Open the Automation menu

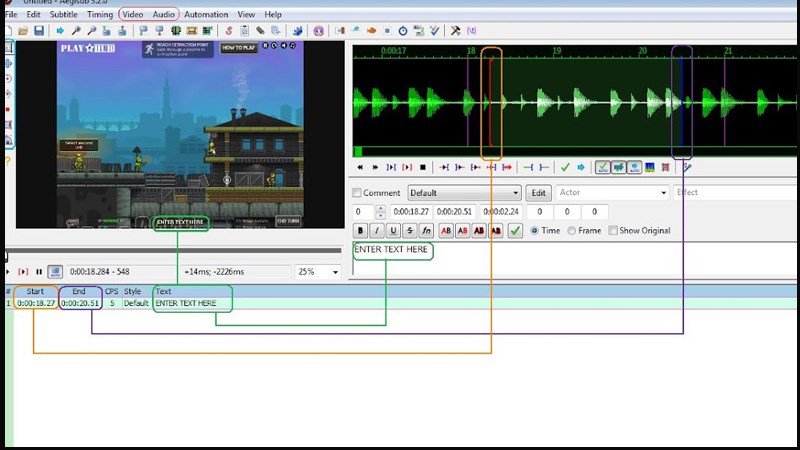pos(206,15)
